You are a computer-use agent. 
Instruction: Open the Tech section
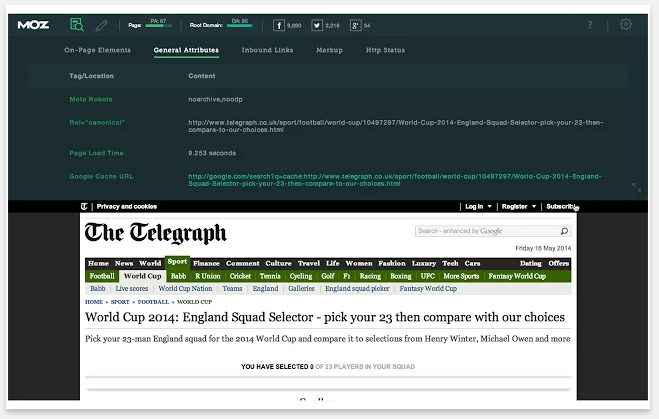tap(450, 264)
